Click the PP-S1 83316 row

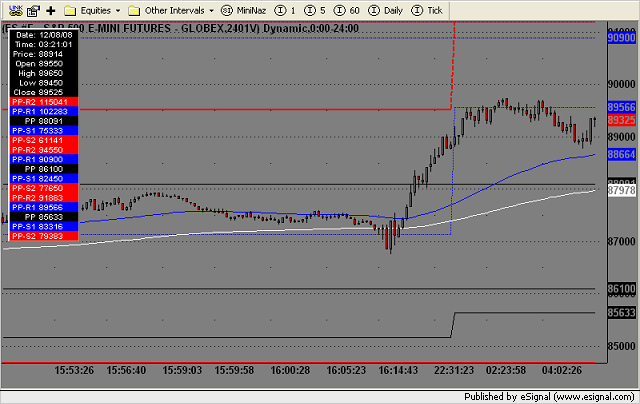click(44, 226)
